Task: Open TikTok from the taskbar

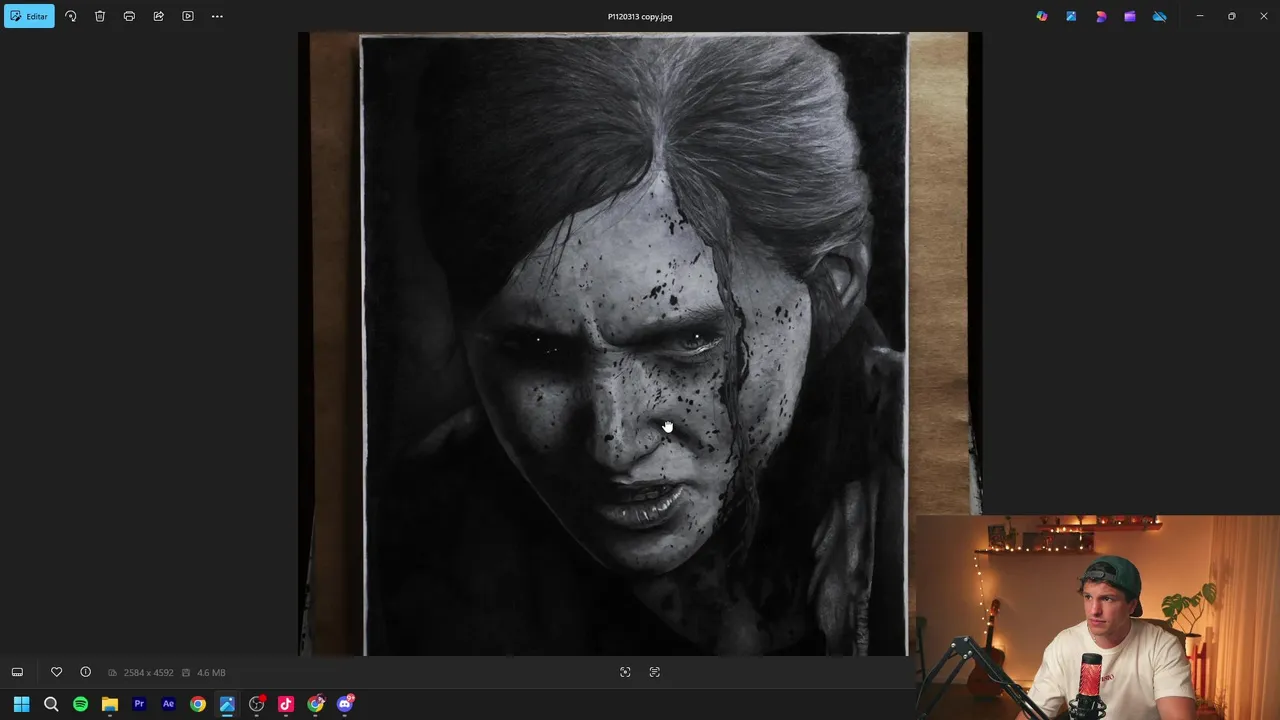Action: pos(286,704)
